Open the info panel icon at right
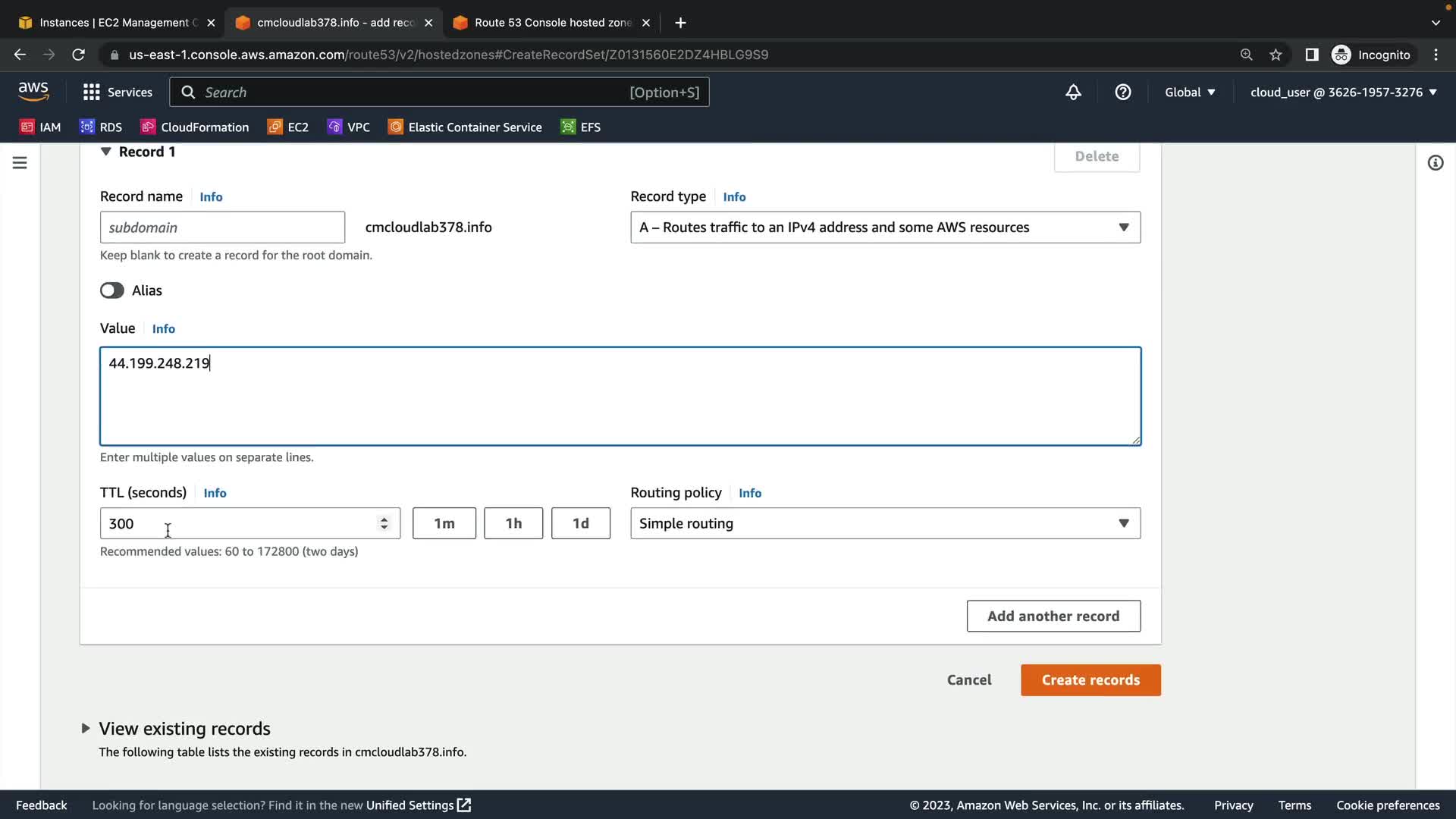 pyautogui.click(x=1435, y=163)
